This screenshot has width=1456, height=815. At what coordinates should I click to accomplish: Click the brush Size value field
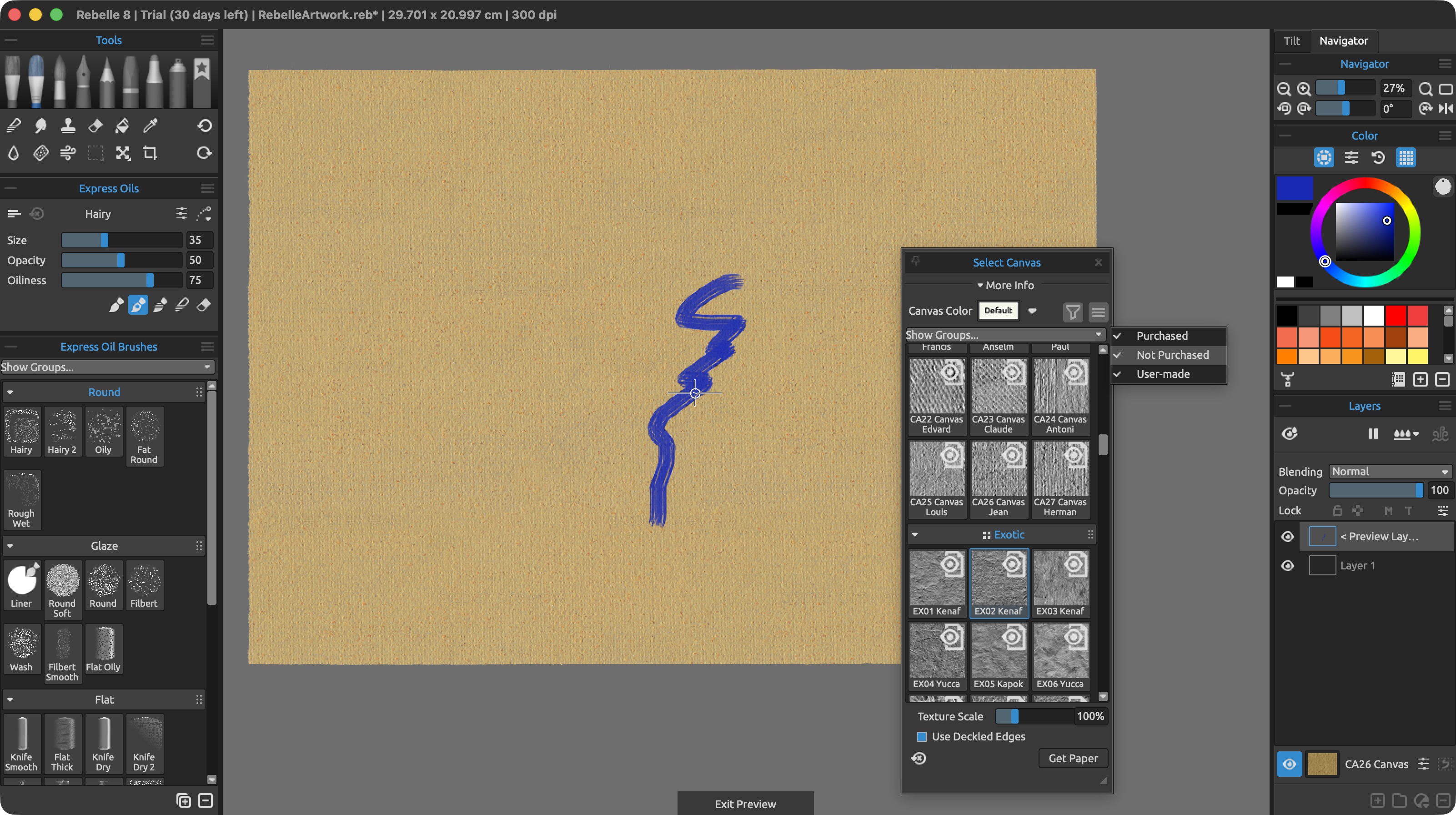click(x=200, y=240)
